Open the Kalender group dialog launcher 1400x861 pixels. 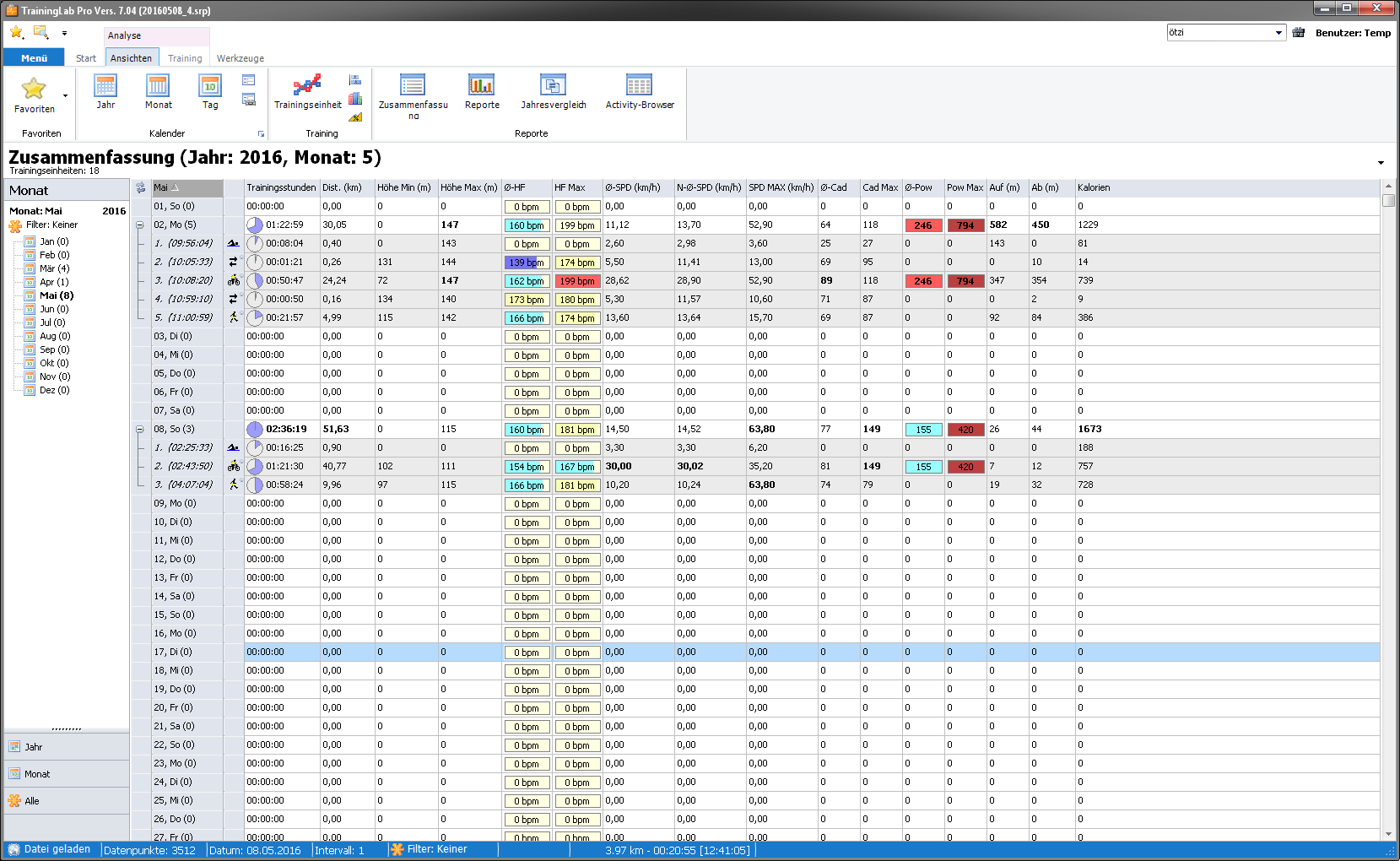pos(261,134)
